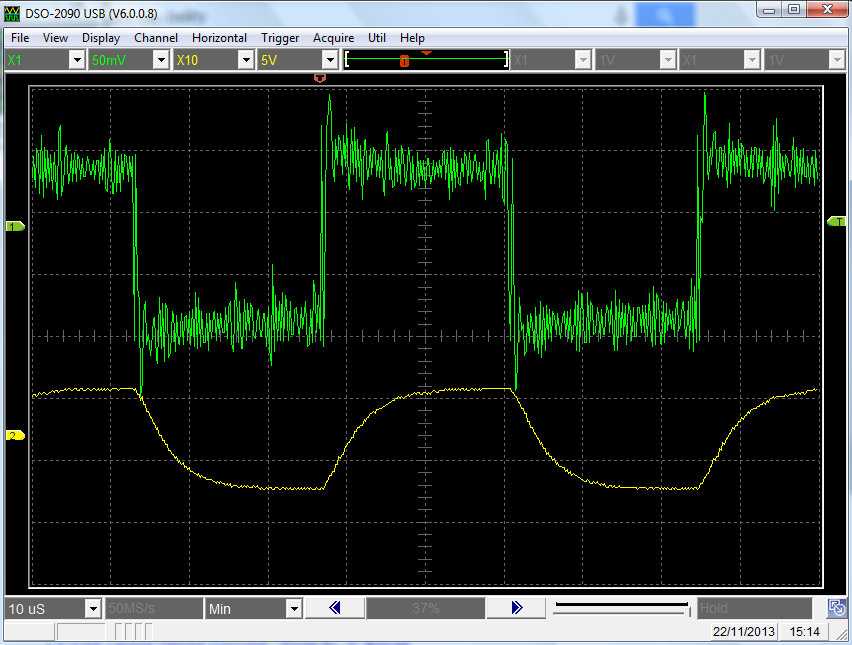Screen dimensions: 852x645
Task: Open the Trigger menu
Action: click(280, 38)
